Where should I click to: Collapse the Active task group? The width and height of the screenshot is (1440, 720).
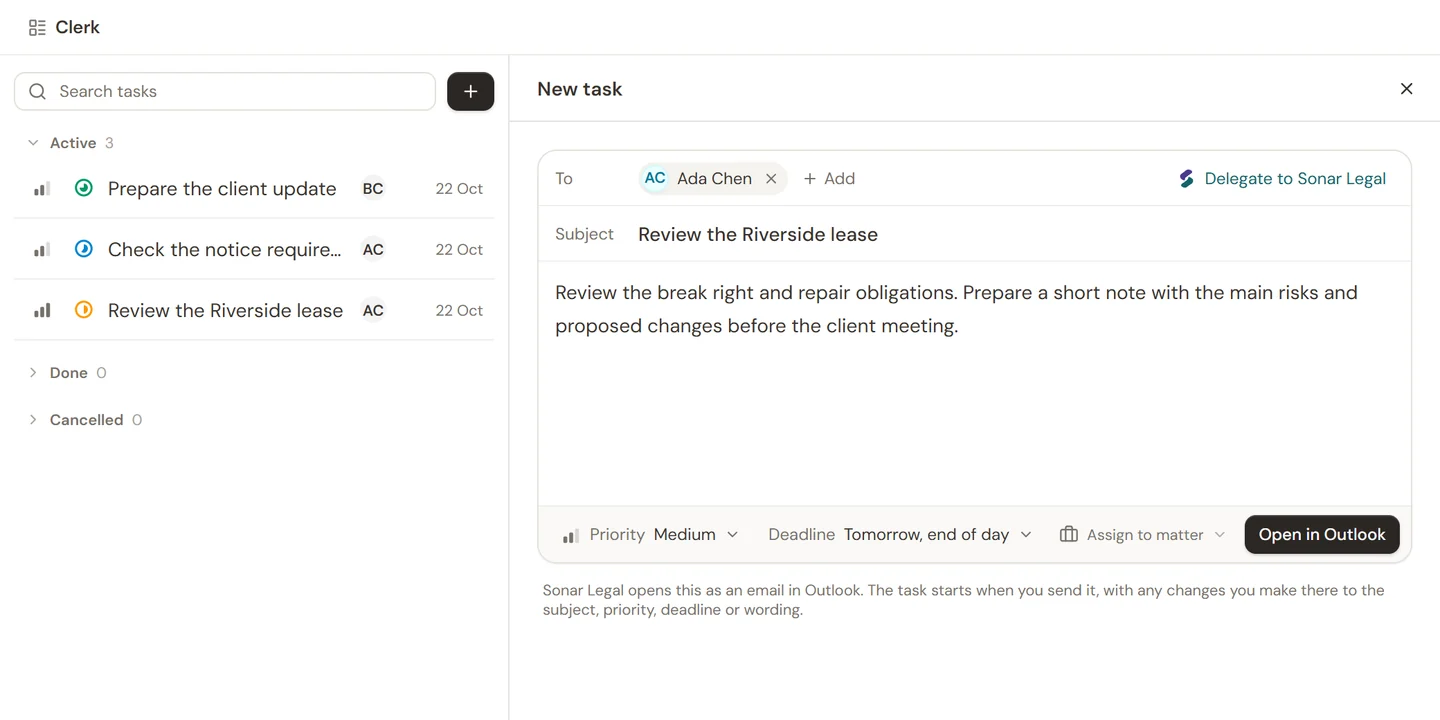[33, 143]
